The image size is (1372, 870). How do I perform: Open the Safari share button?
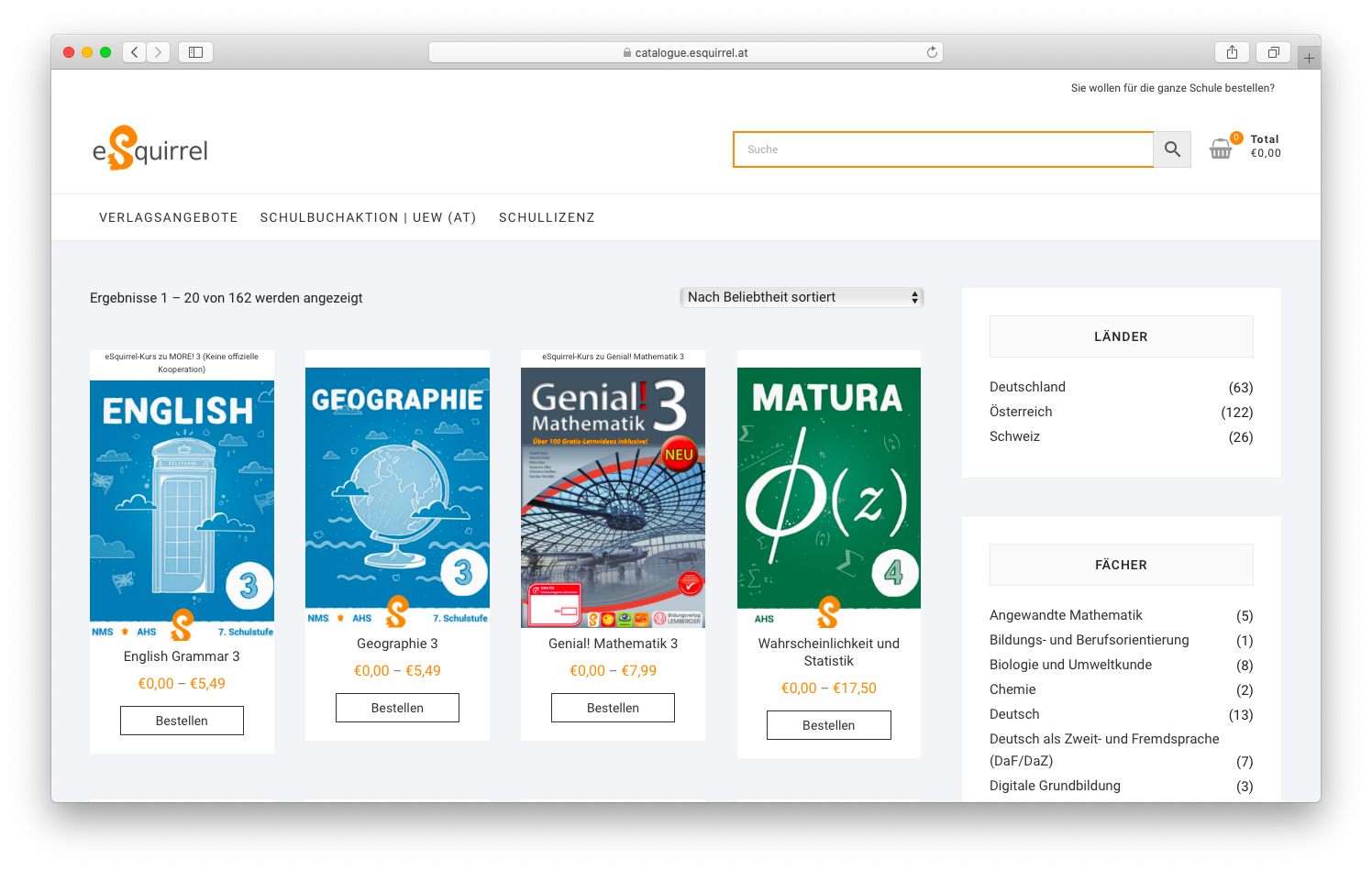point(1232,52)
